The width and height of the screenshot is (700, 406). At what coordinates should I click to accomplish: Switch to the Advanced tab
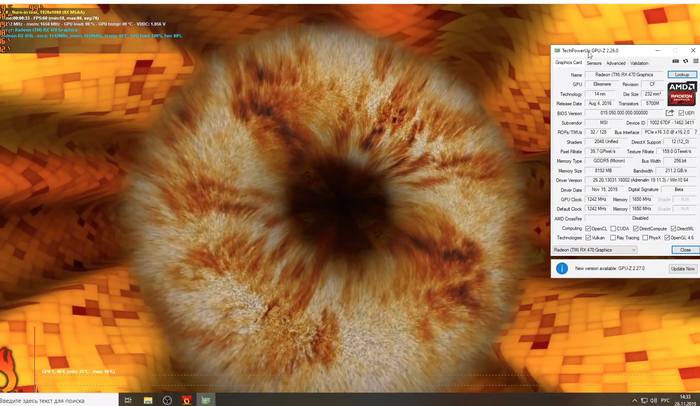(x=615, y=62)
